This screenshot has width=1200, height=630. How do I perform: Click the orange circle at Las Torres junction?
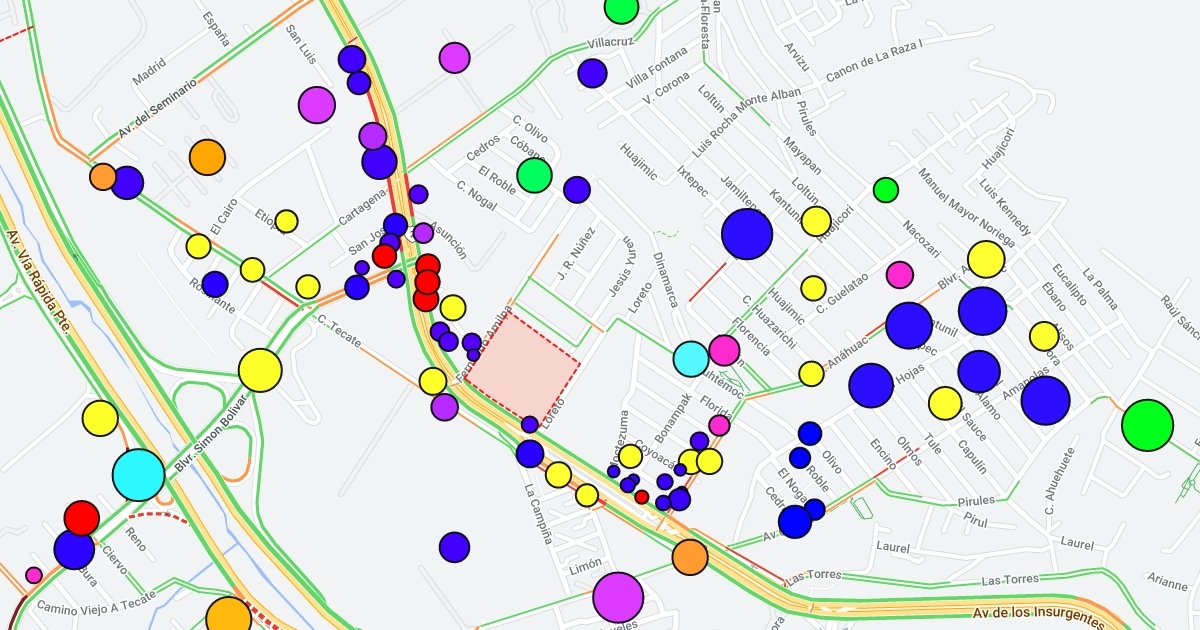click(690, 557)
